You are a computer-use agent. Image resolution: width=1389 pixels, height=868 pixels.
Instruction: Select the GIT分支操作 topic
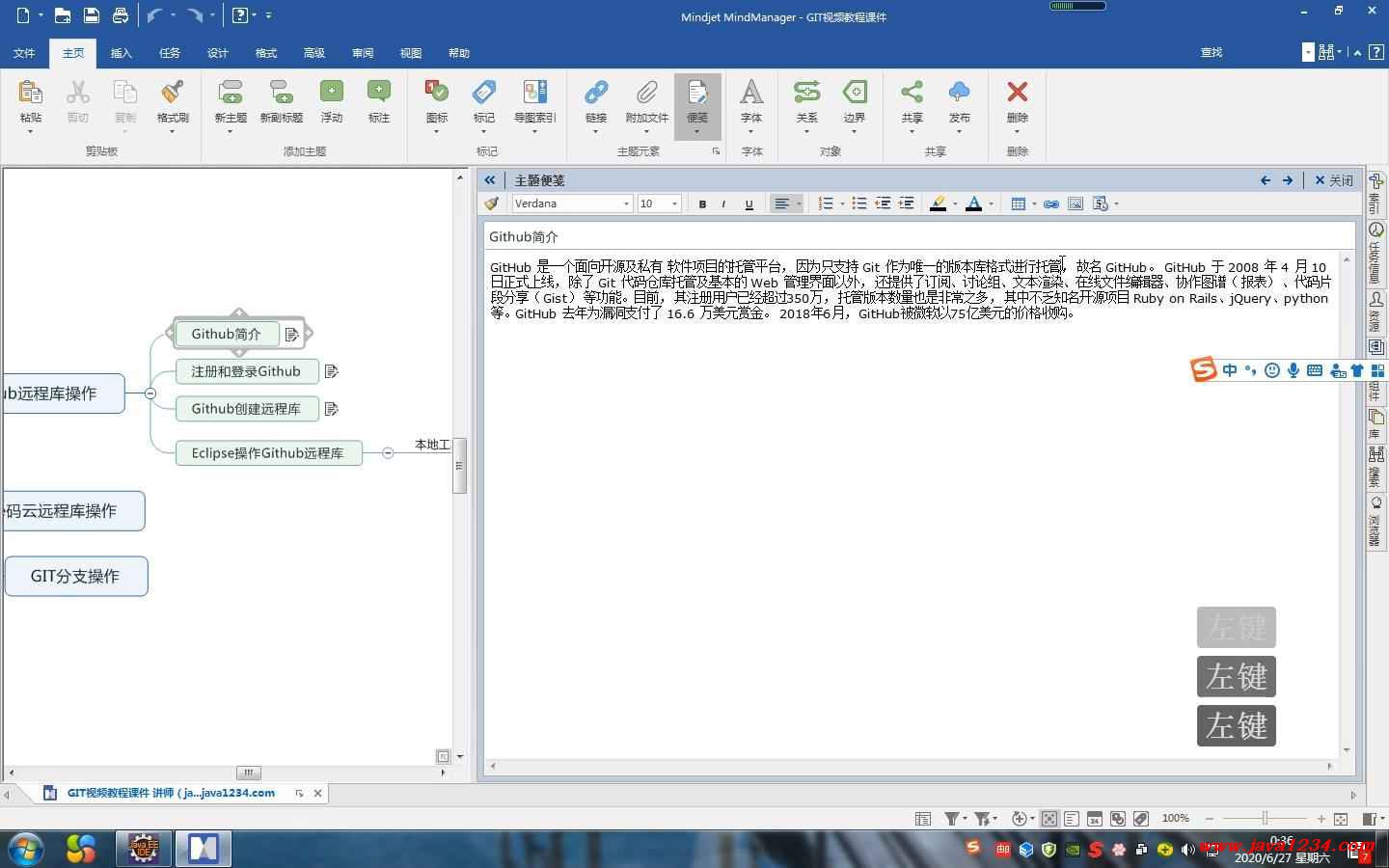(76, 576)
